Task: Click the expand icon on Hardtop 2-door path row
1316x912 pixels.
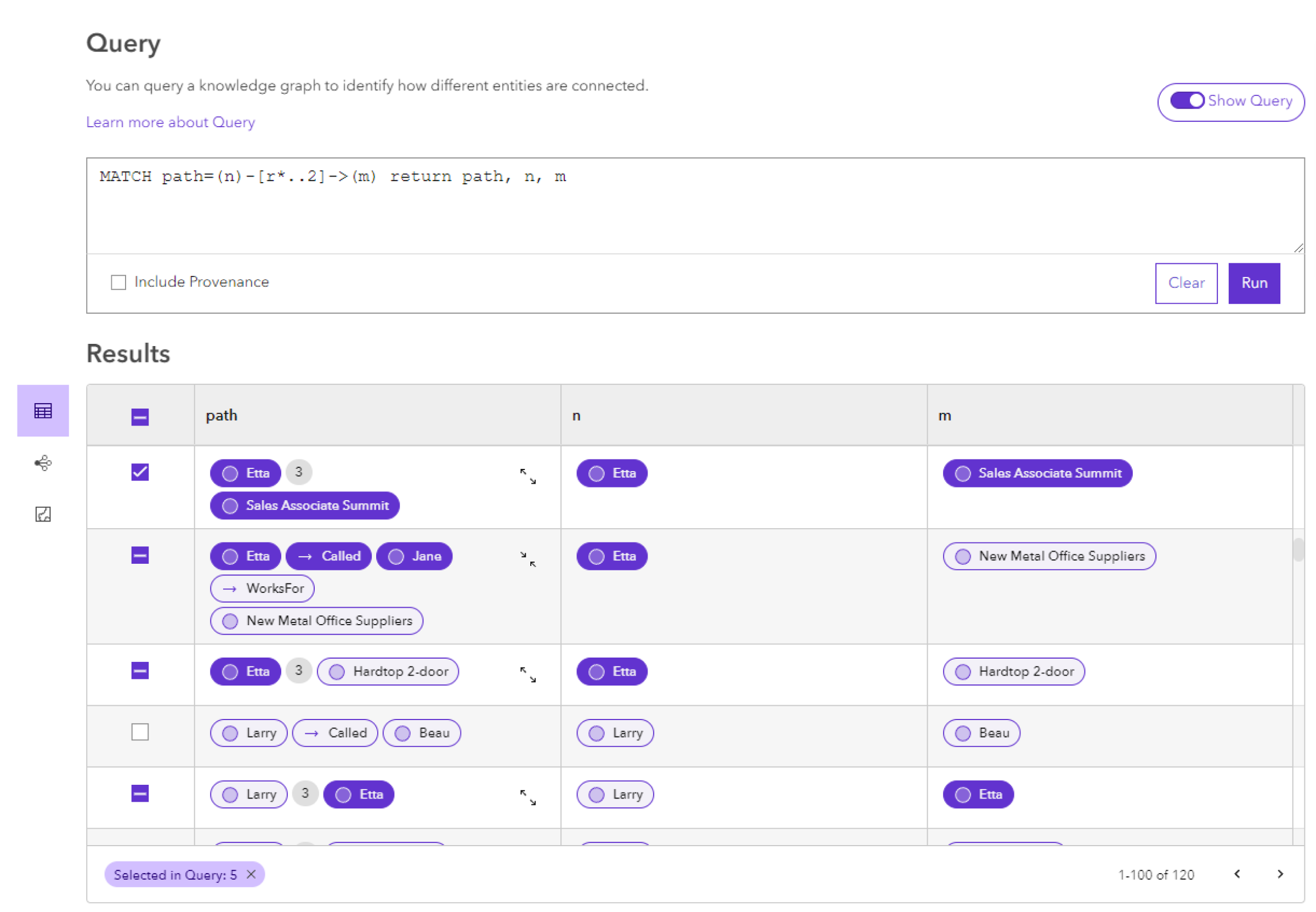Action: (x=528, y=674)
